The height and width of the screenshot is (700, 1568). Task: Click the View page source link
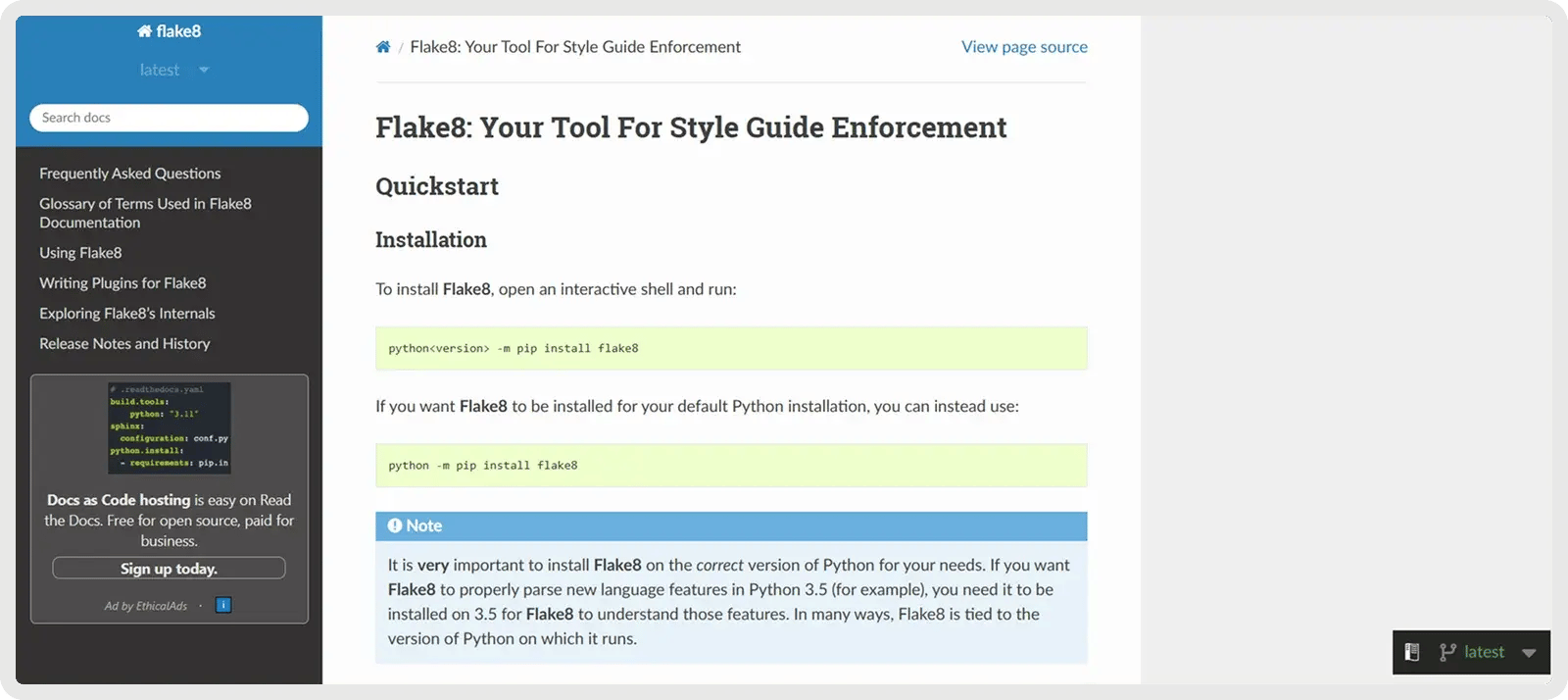[1024, 47]
